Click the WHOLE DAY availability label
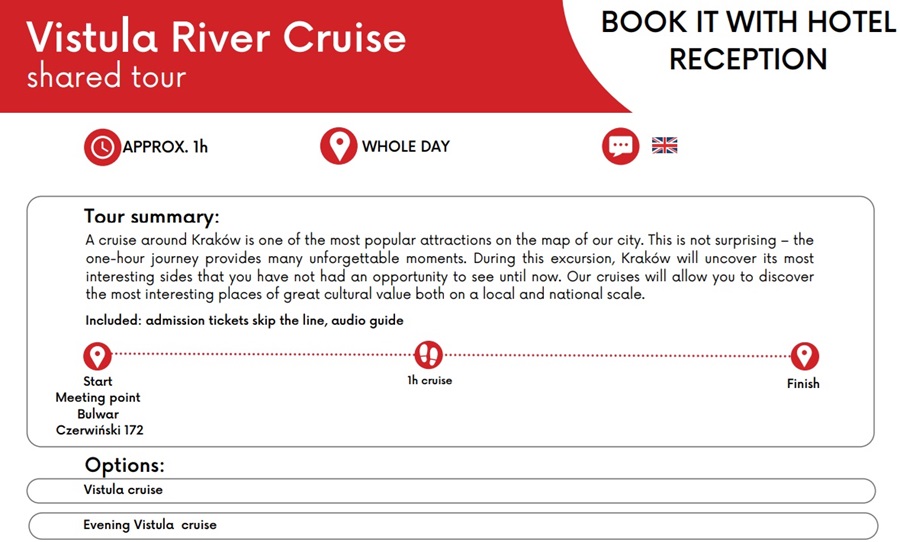The image size is (900, 542). (405, 147)
